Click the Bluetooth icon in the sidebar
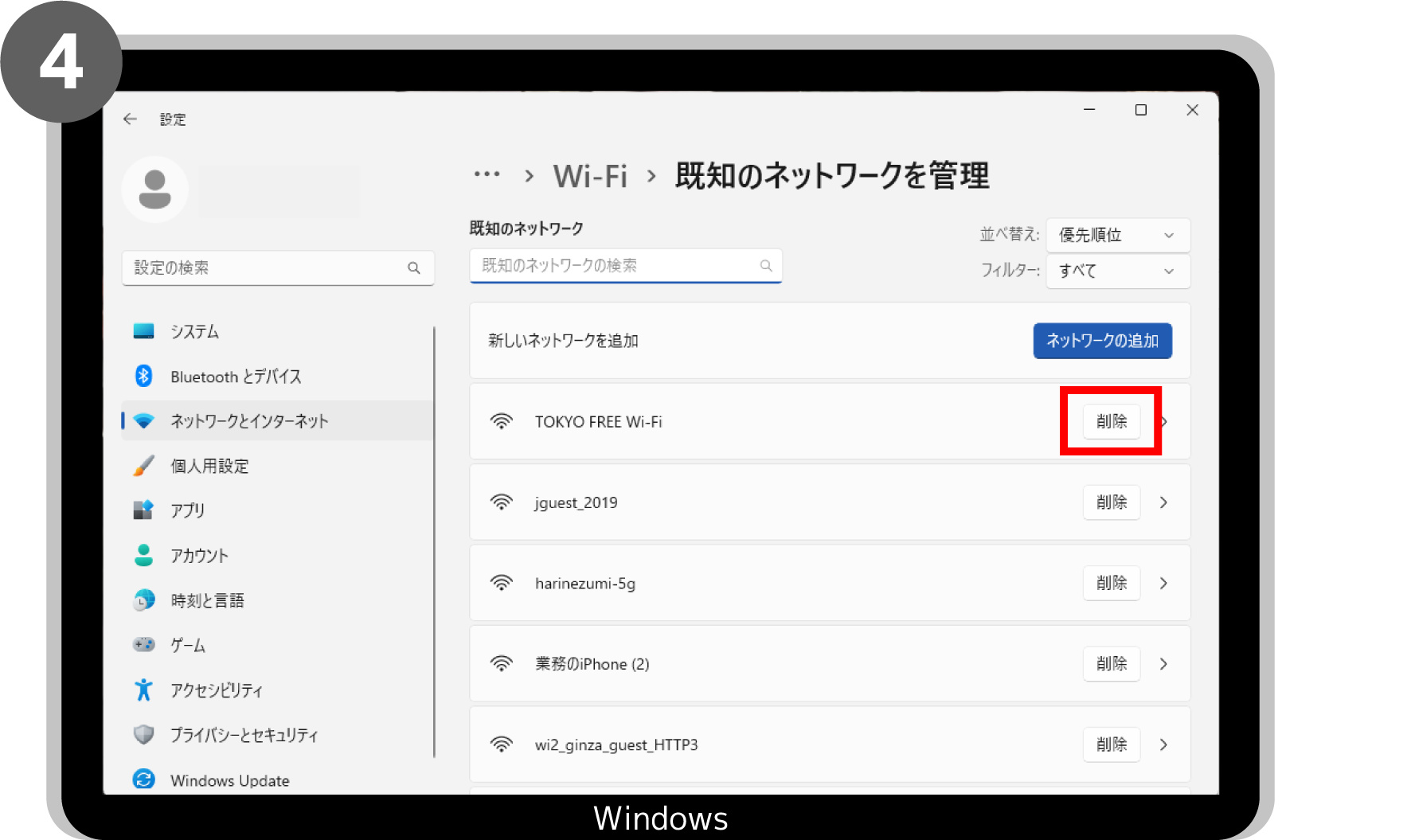This screenshot has height=840, width=1411. pos(143,376)
